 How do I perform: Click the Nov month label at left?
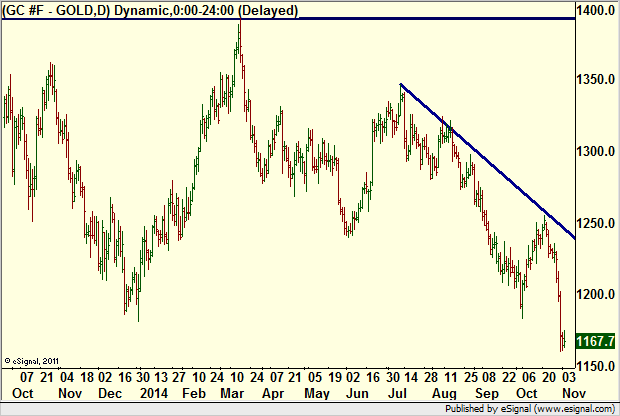pos(70,393)
